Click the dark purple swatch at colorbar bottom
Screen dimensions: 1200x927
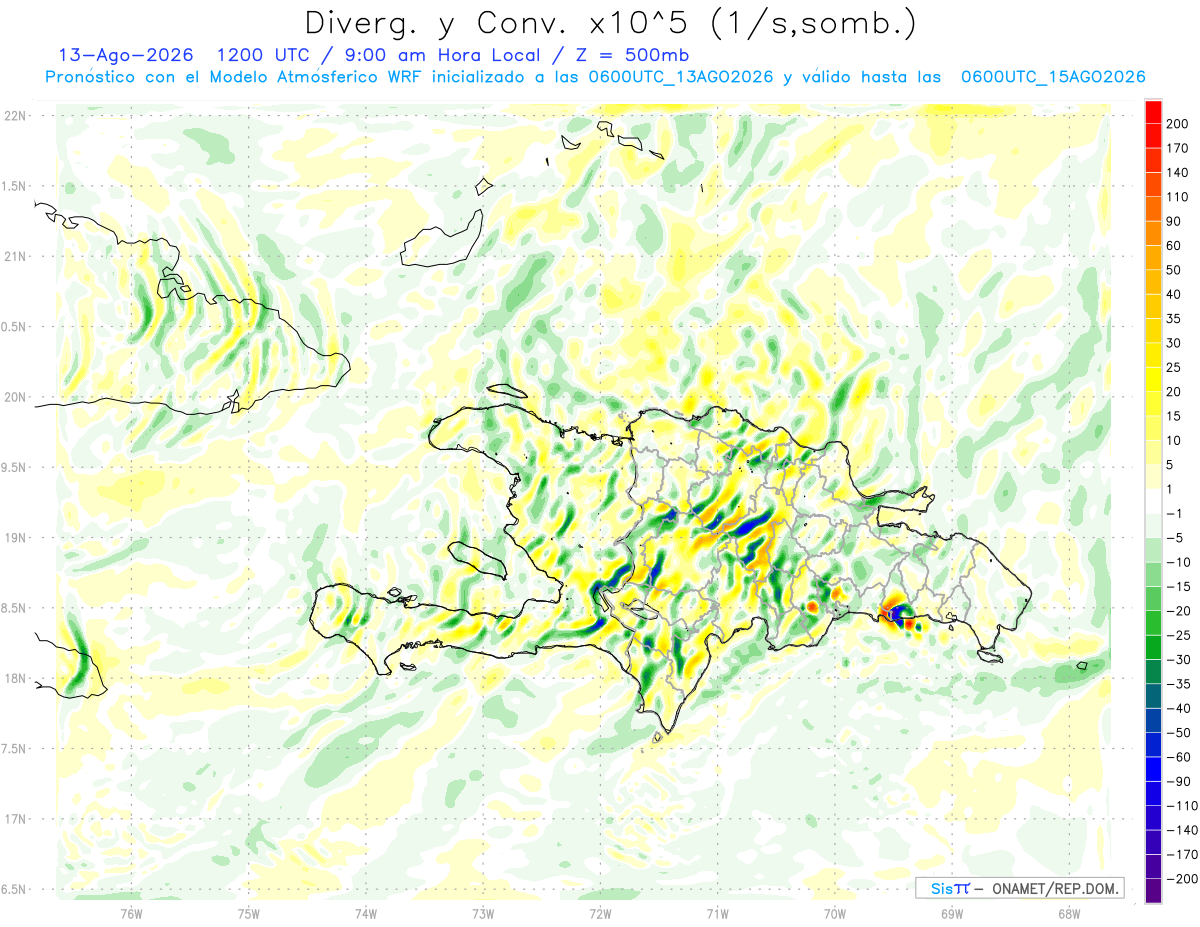coord(1154,891)
